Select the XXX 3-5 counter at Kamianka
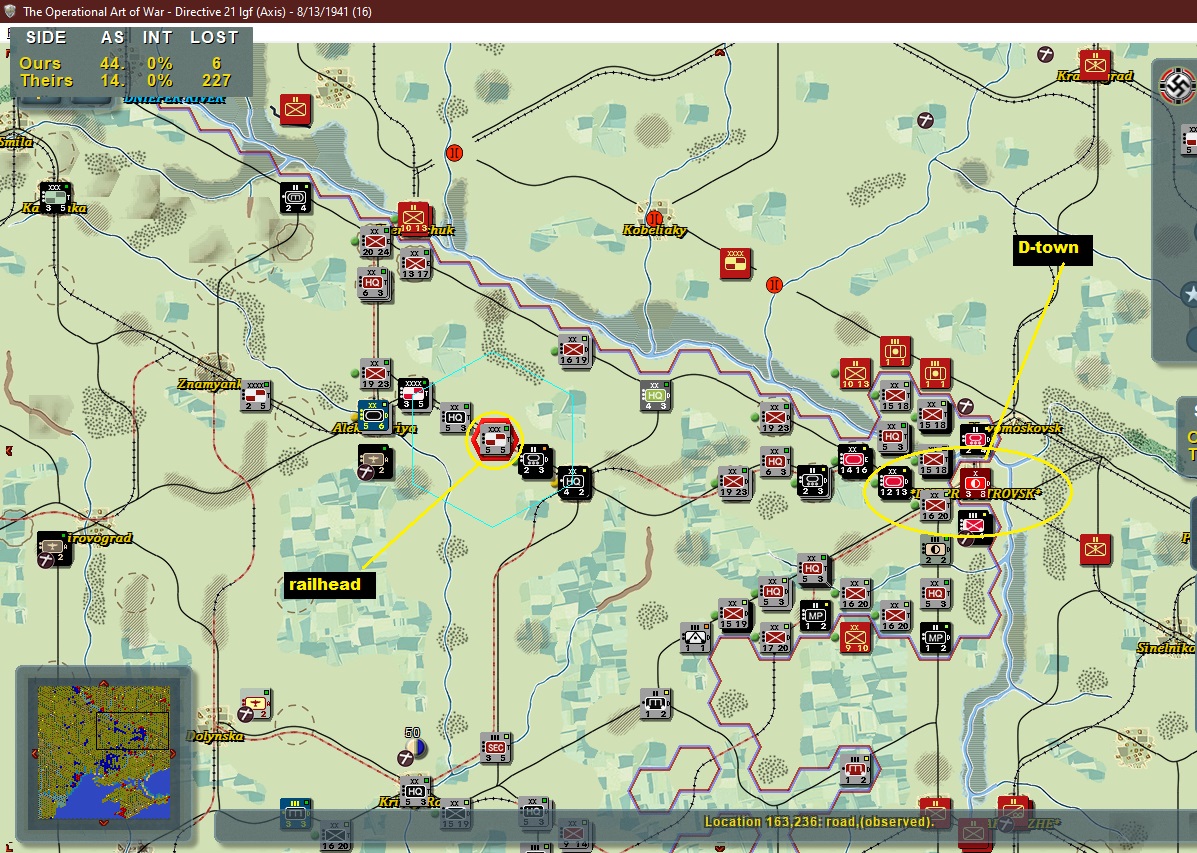1197x853 pixels. (x=55, y=198)
